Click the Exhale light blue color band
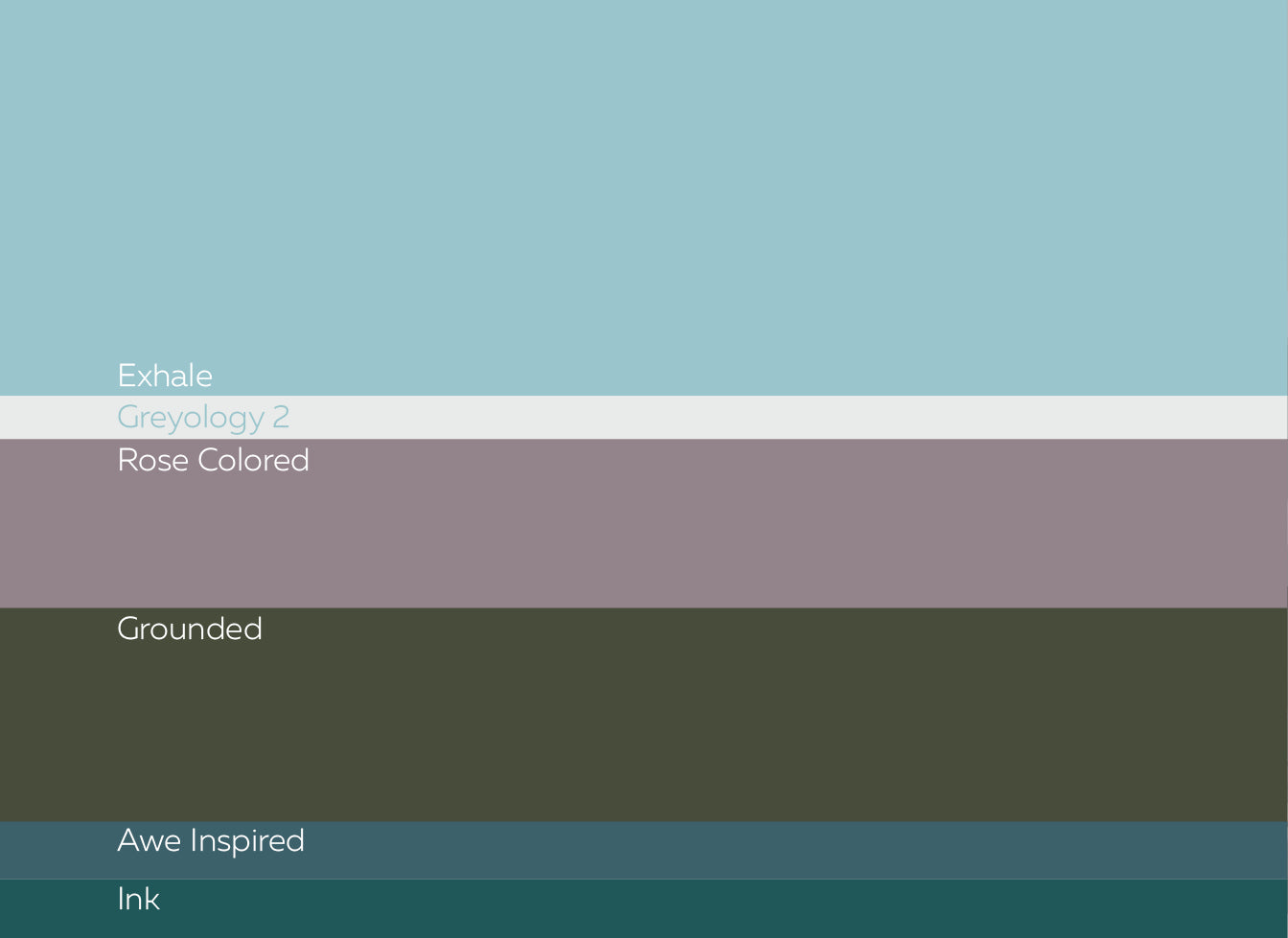The width and height of the screenshot is (1288, 938). pyautogui.click(x=644, y=192)
